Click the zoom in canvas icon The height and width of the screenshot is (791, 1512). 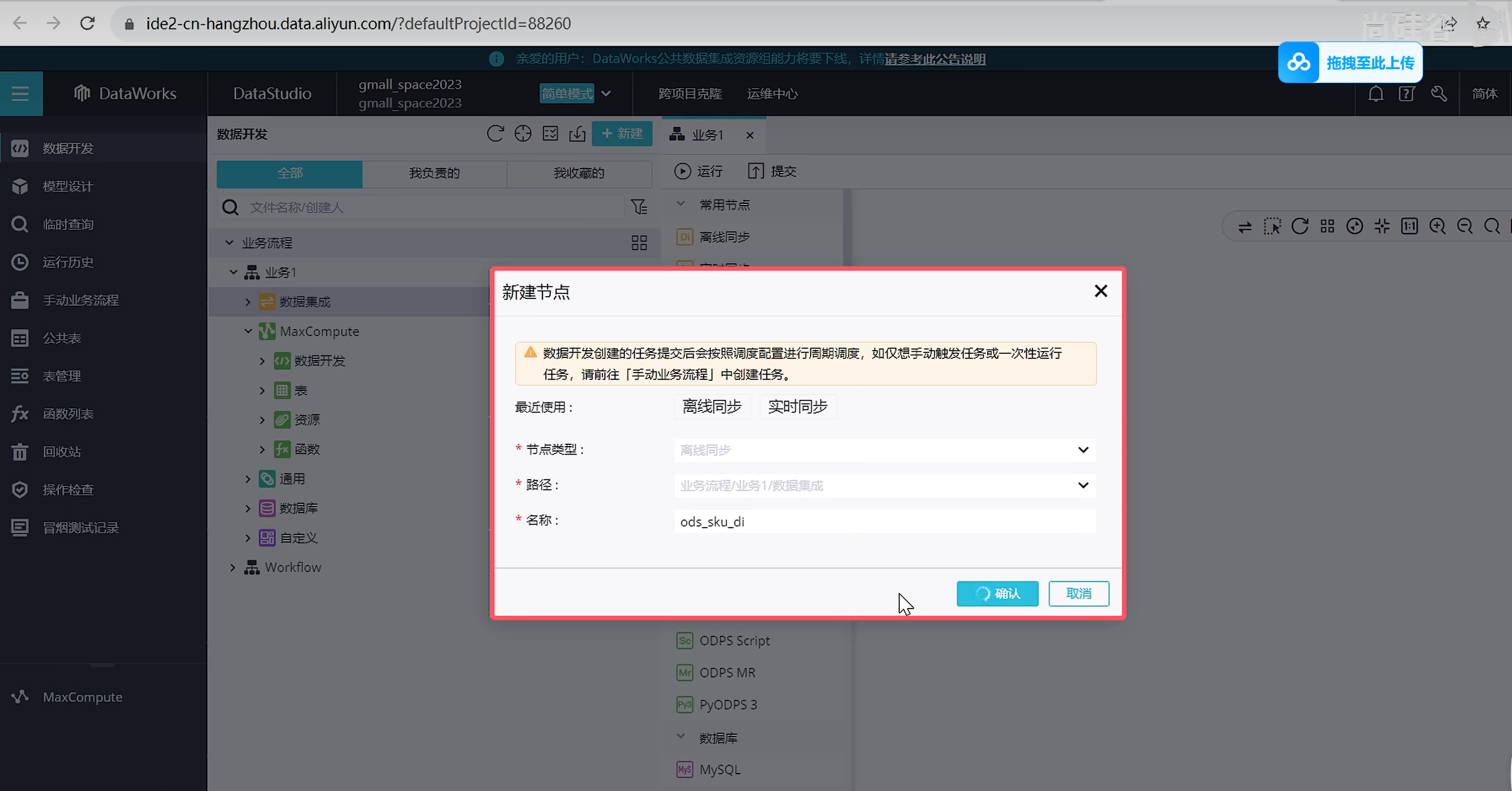point(1437,226)
